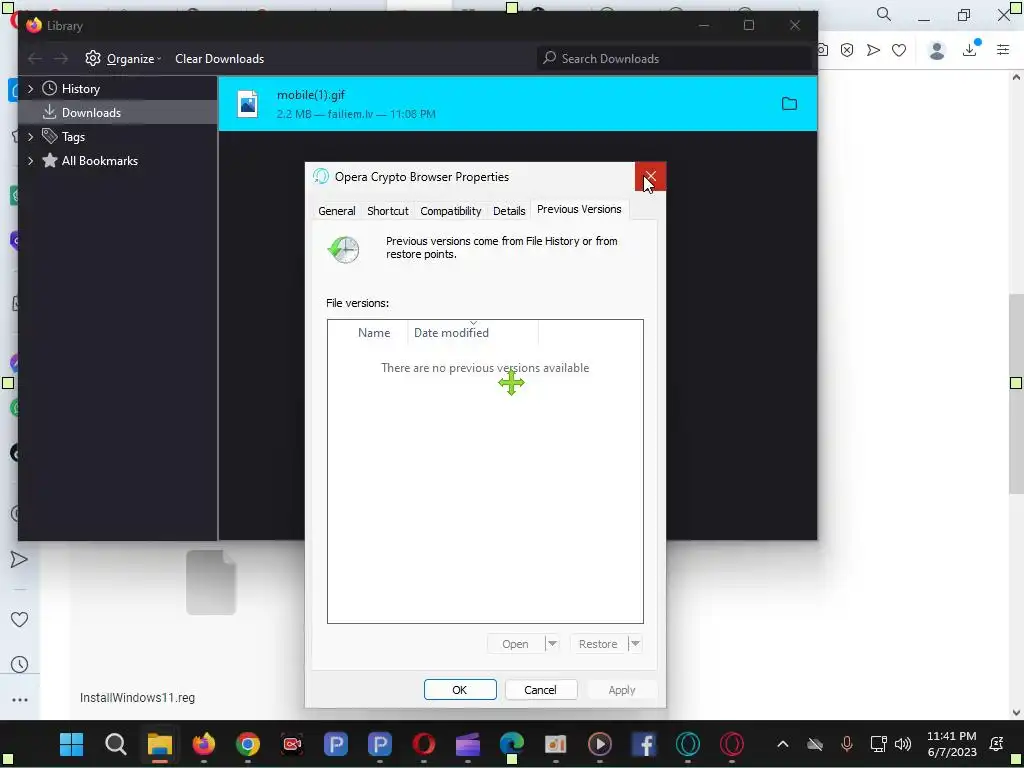Open the notifications bell in tray
Viewport: 1024px width, 768px height.
997,744
